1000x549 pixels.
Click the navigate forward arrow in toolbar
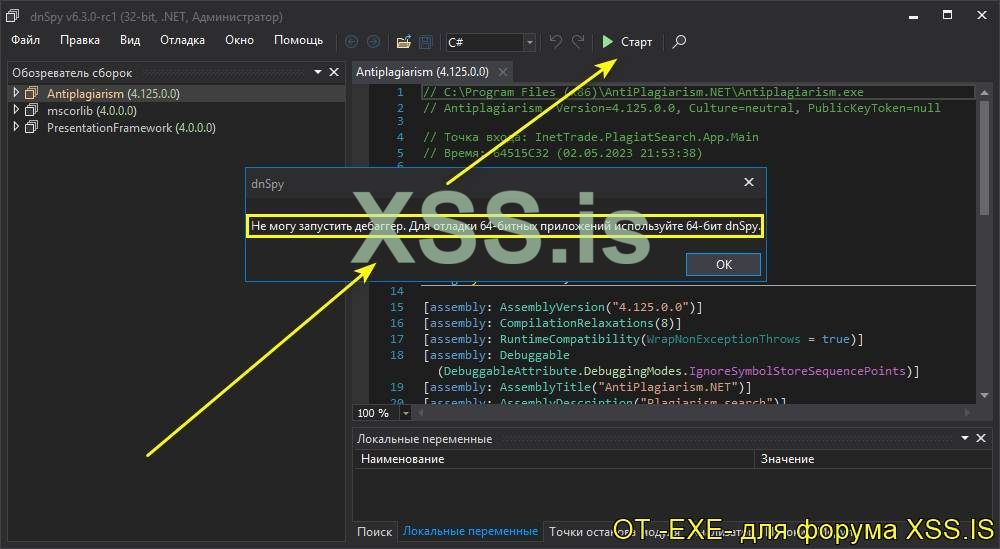click(373, 42)
